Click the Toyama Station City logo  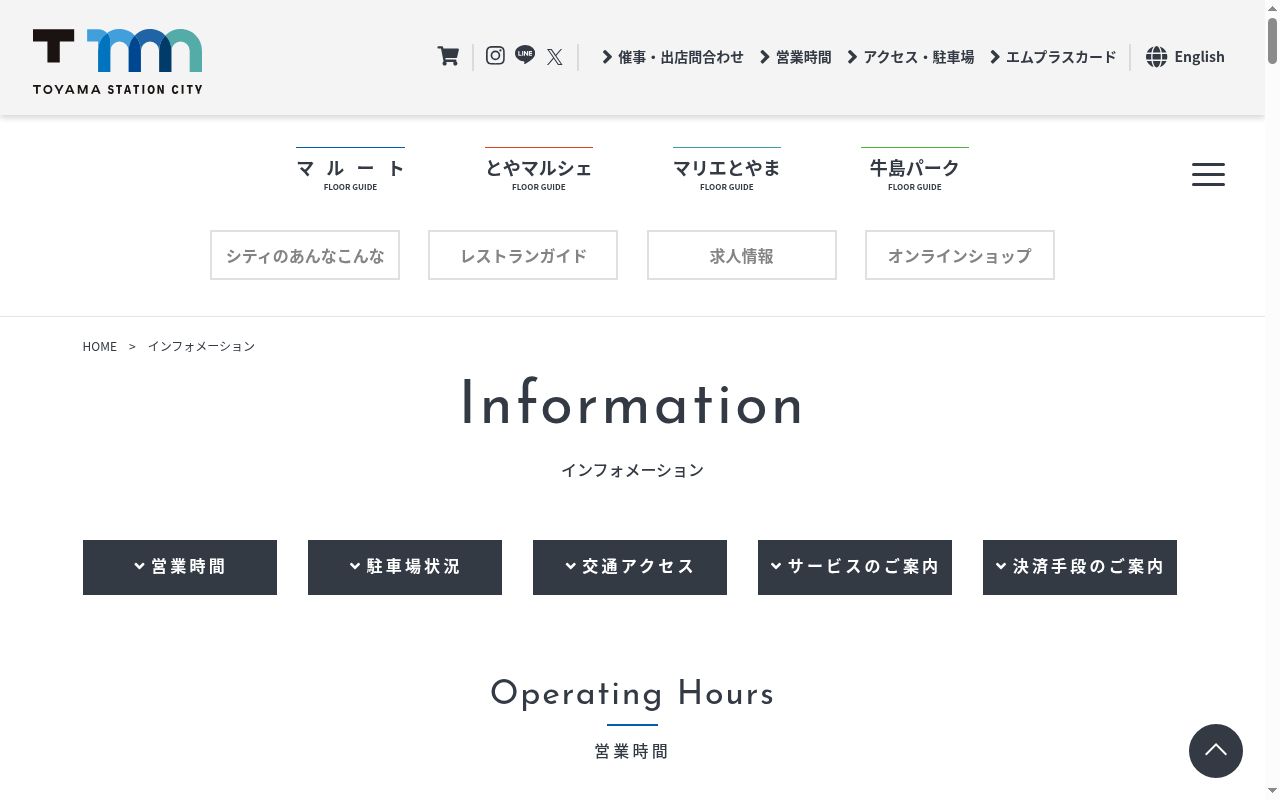[118, 61]
